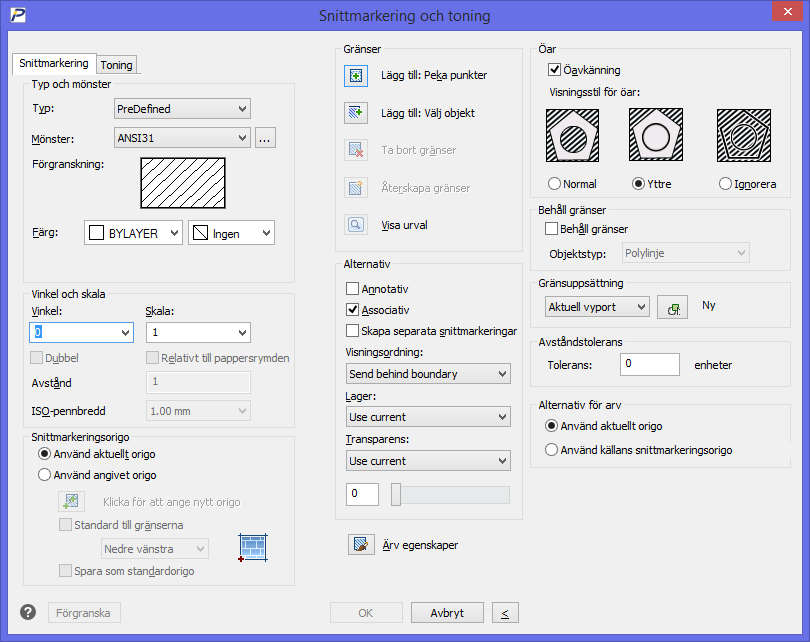810x642 pixels.
Task: Open the BYLAYER color dropdown
Action: pos(133,233)
